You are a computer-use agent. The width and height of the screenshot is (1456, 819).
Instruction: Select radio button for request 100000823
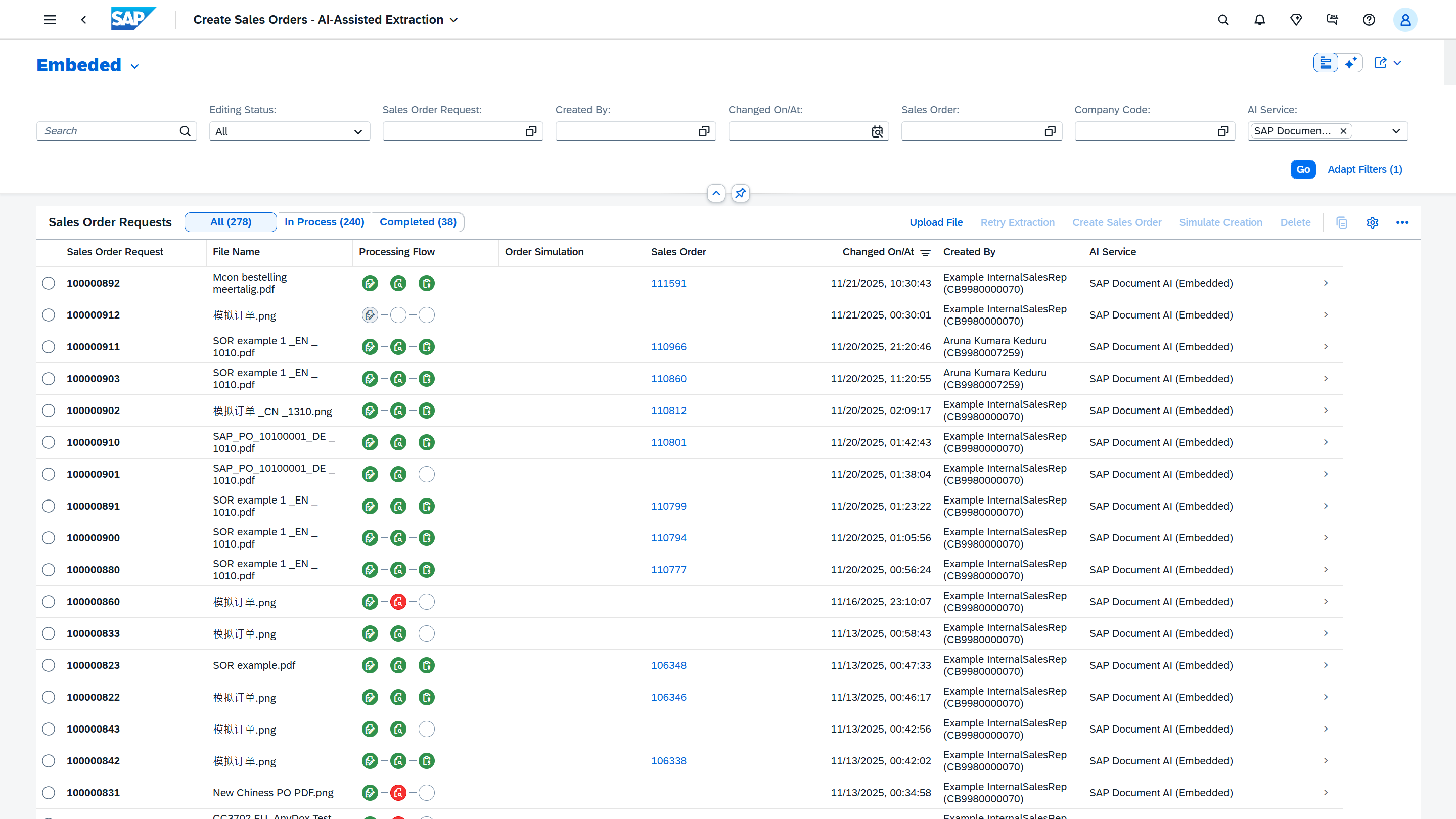[49, 665]
